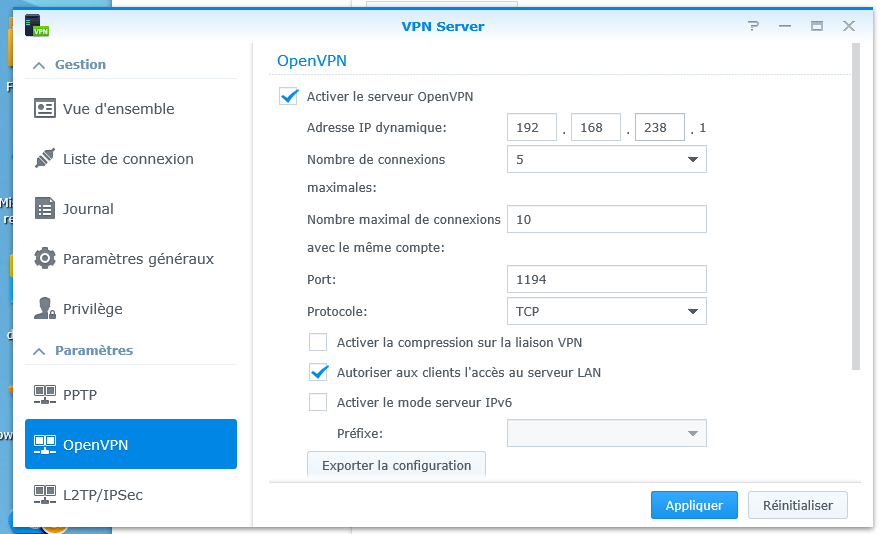The width and height of the screenshot is (885, 534).
Task: Switch to L2TP/IPSec settings
Action: 131,494
